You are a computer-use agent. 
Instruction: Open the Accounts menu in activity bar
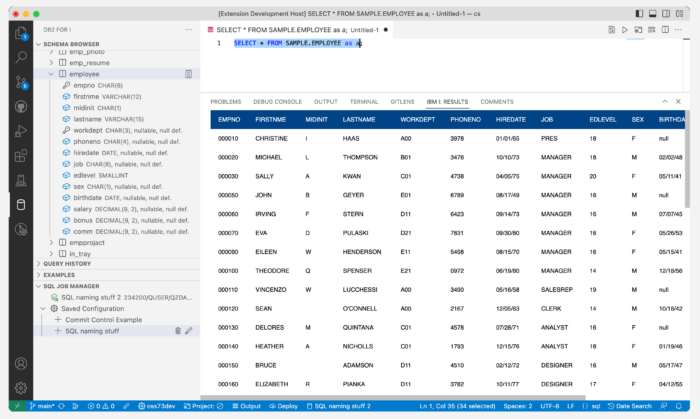click(x=21, y=364)
